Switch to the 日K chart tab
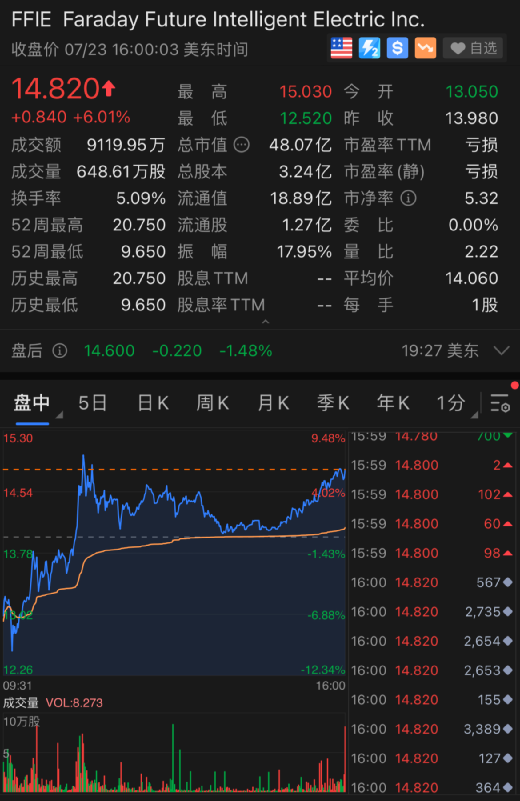 tap(153, 403)
